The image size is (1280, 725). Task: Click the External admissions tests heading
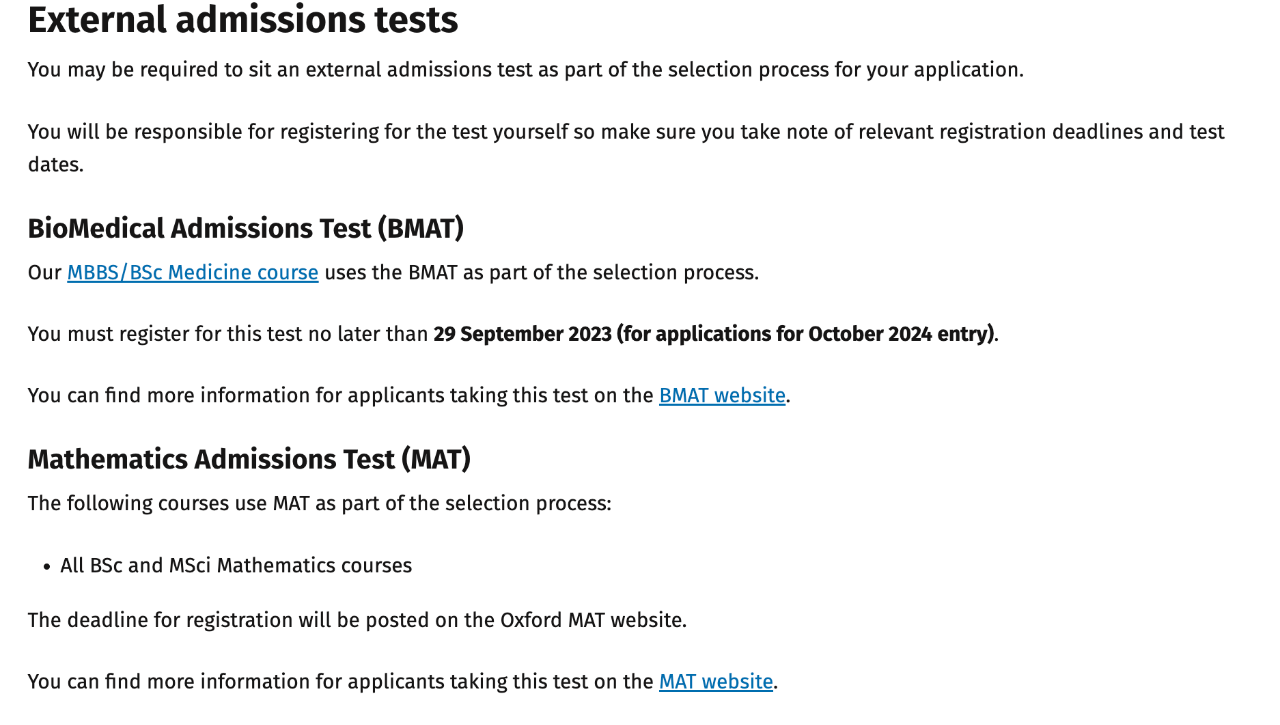click(x=243, y=20)
